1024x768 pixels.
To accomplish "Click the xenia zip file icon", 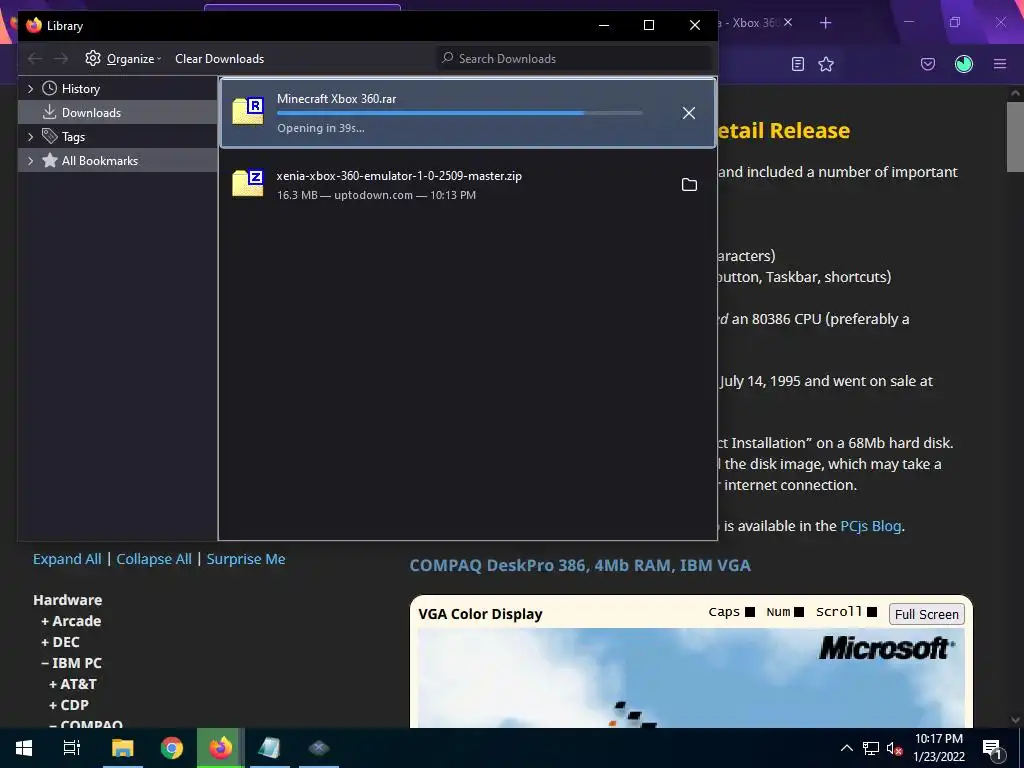I will pyautogui.click(x=248, y=183).
